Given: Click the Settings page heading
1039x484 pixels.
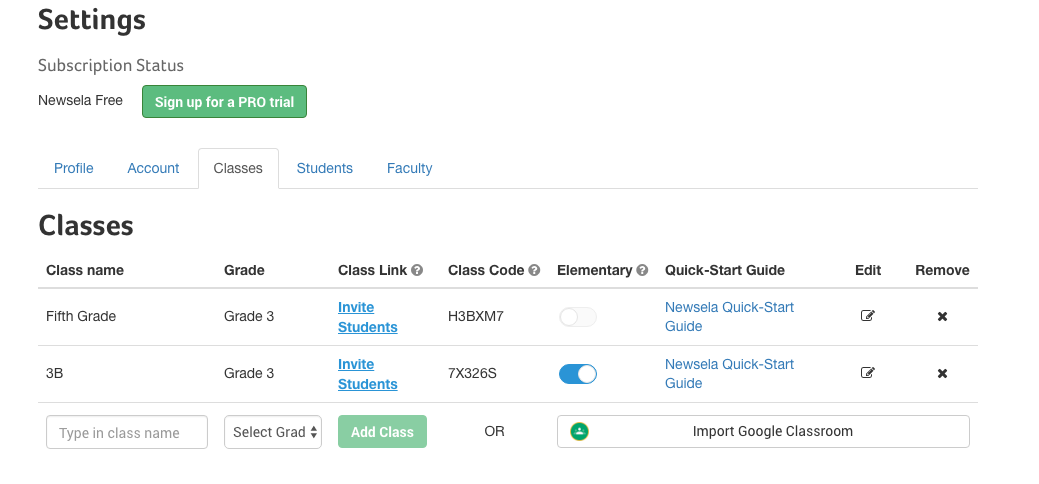Looking at the screenshot, I should [91, 19].
